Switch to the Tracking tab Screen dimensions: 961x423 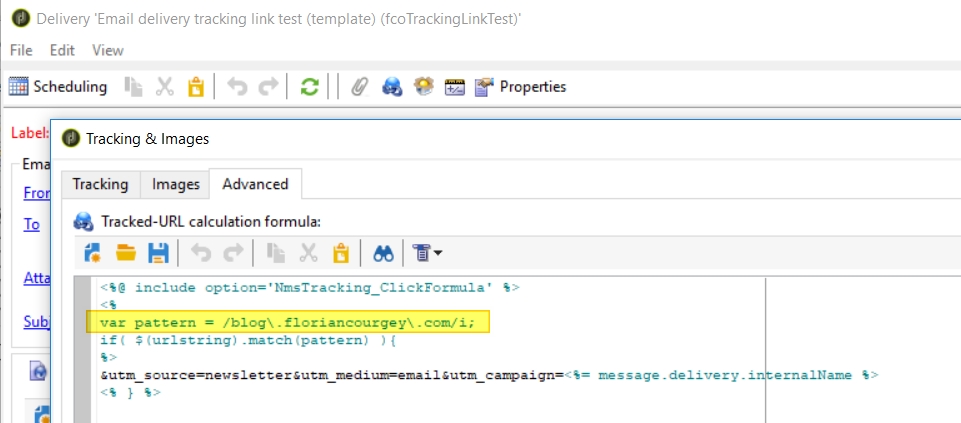(100, 184)
